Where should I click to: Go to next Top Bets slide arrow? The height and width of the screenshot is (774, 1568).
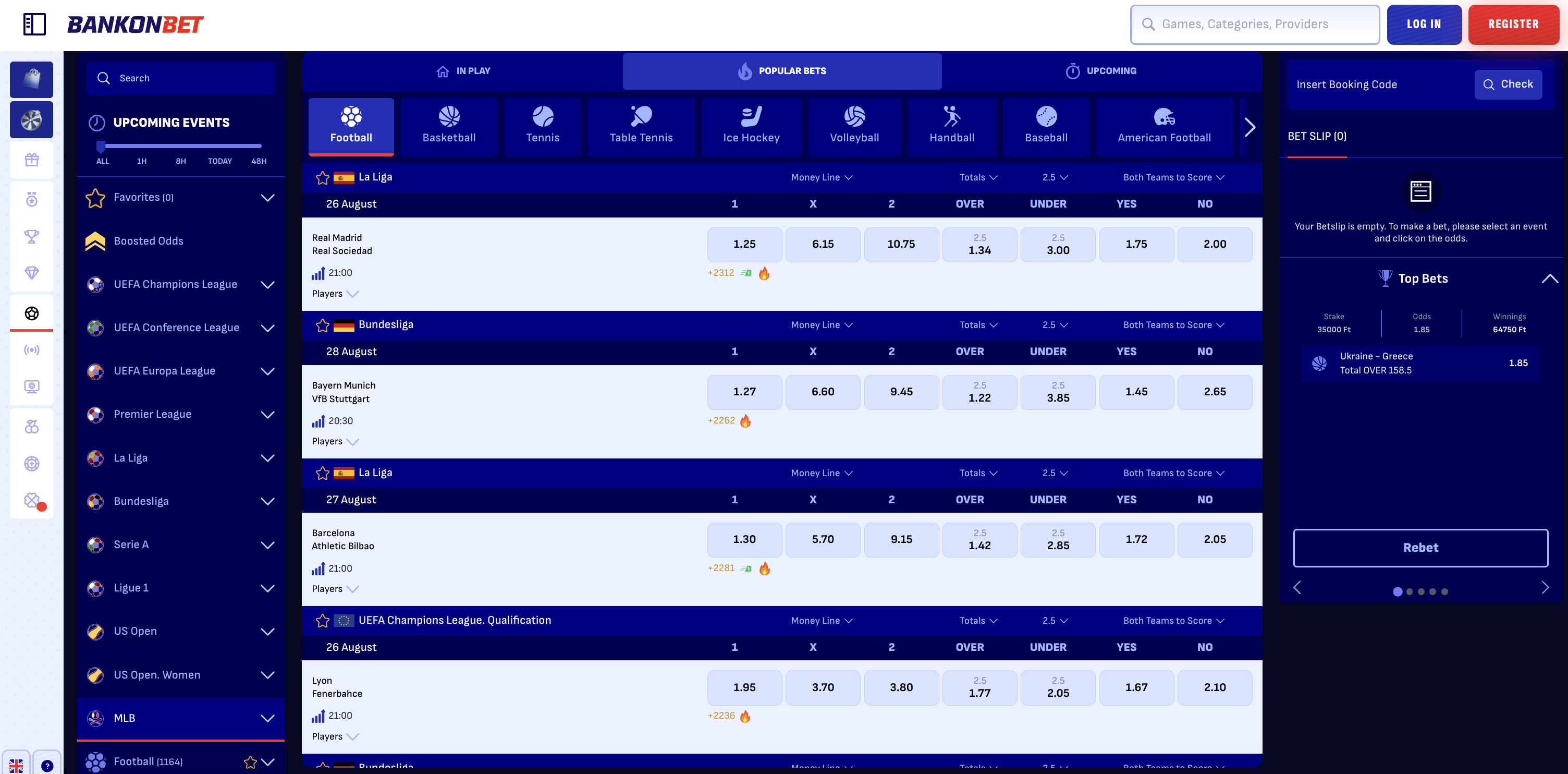pyautogui.click(x=1545, y=588)
